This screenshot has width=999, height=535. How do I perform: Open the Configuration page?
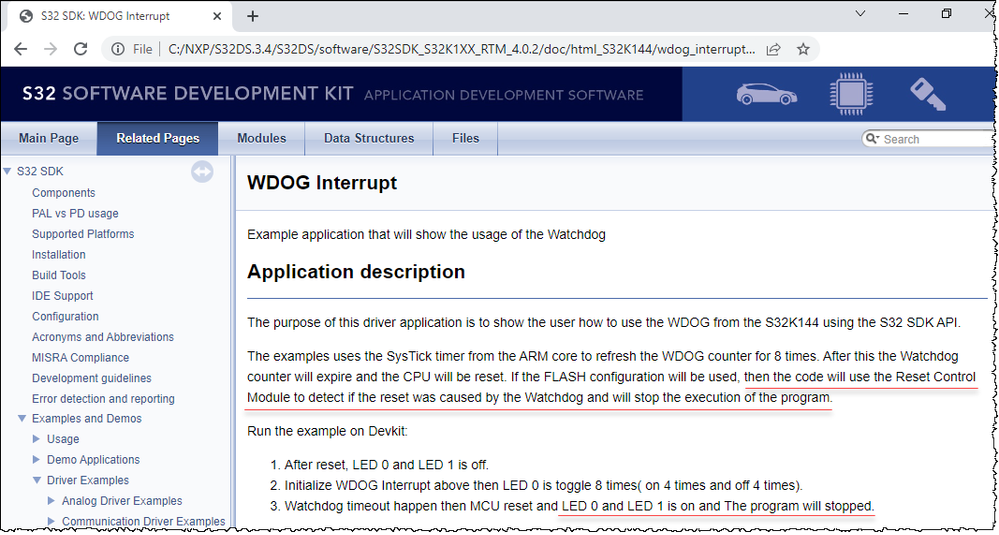click(66, 316)
